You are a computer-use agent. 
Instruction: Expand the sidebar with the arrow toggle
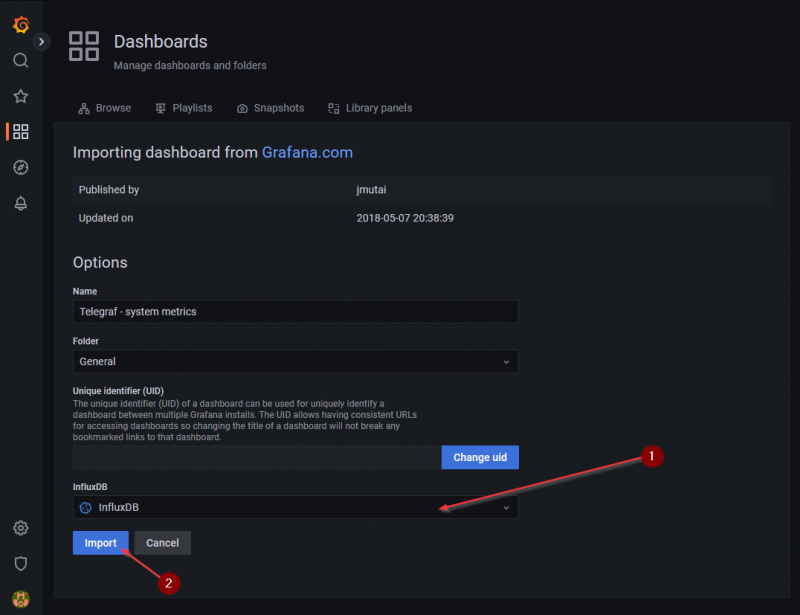click(x=41, y=41)
